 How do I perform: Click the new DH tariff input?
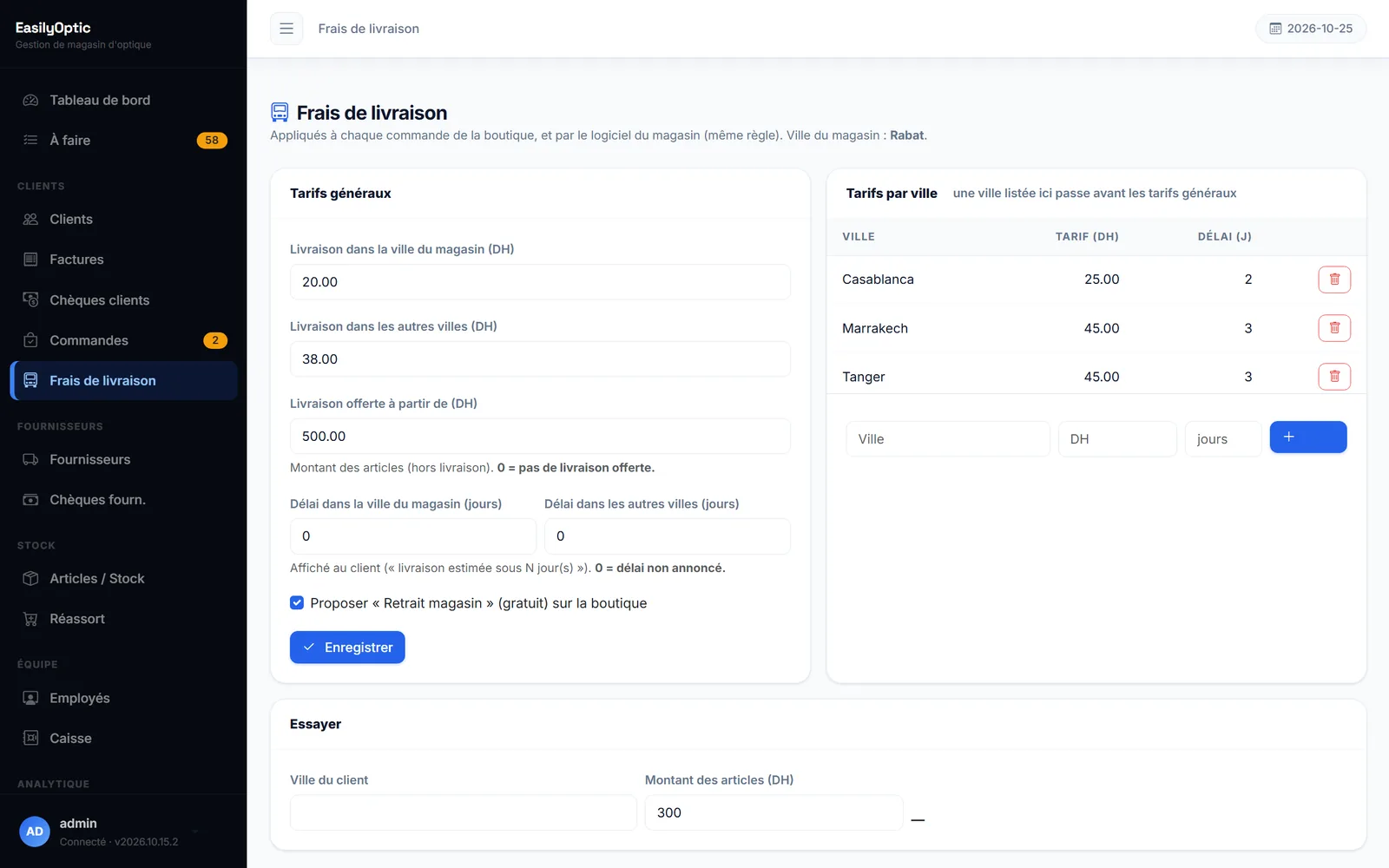tap(1117, 439)
